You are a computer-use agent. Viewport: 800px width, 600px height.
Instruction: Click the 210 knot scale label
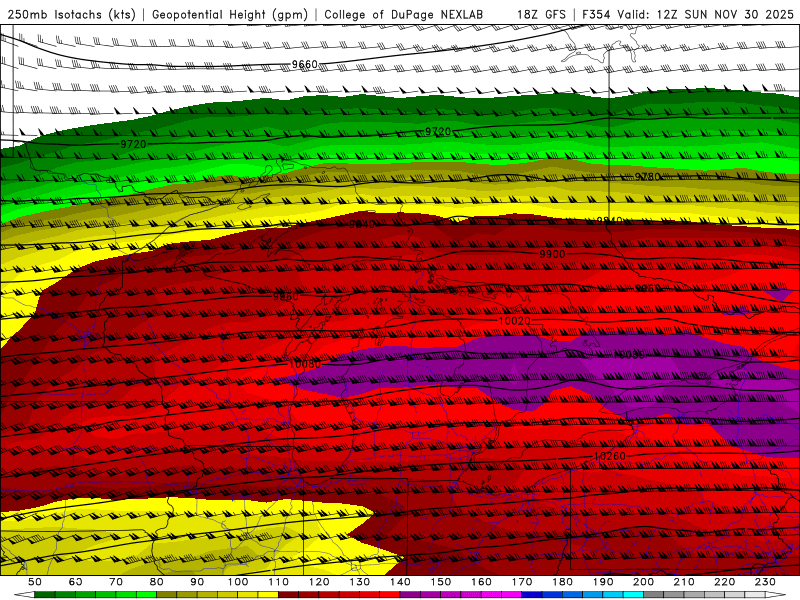tap(684, 582)
